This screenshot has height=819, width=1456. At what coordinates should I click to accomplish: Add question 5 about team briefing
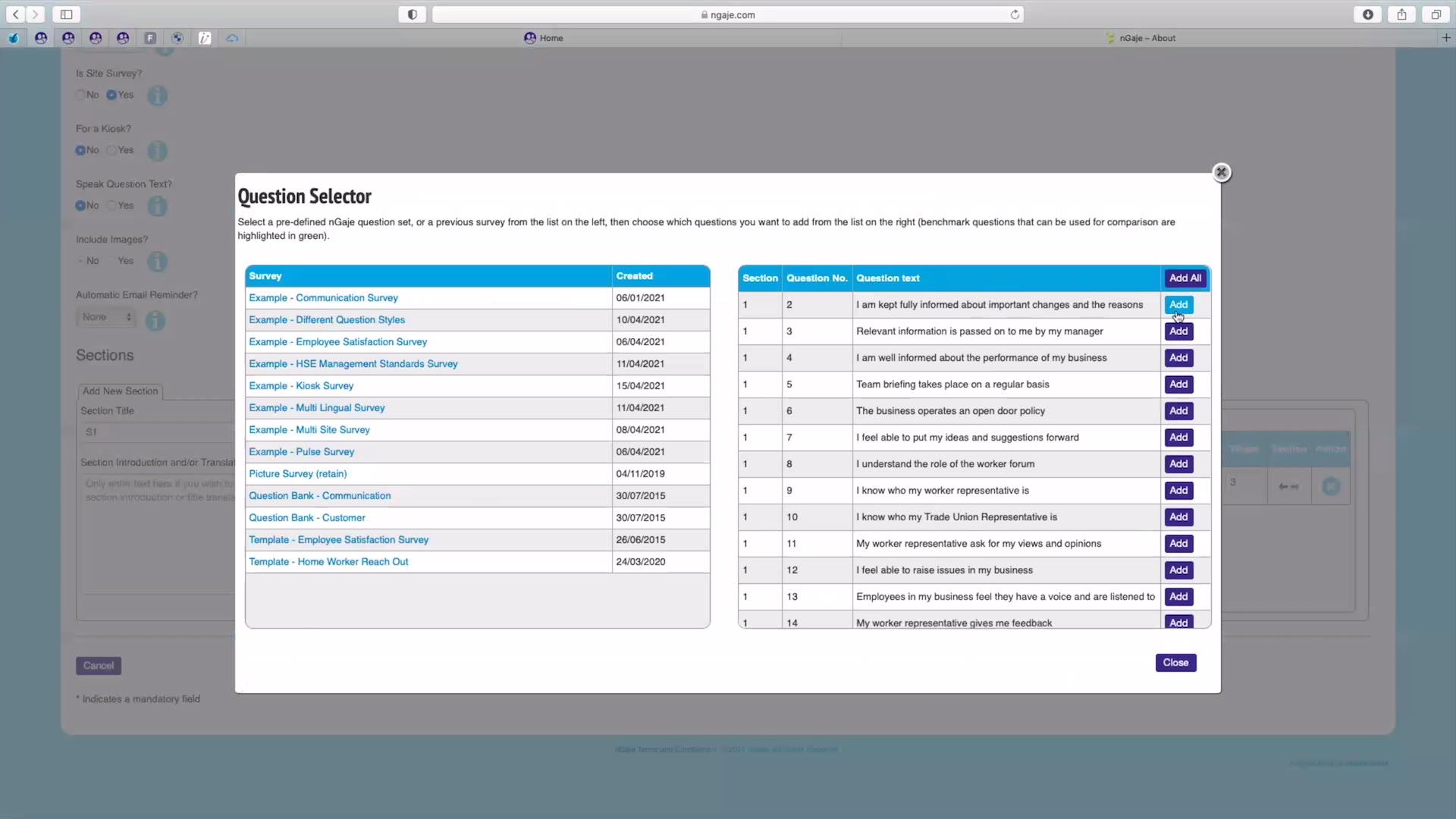pyautogui.click(x=1178, y=384)
